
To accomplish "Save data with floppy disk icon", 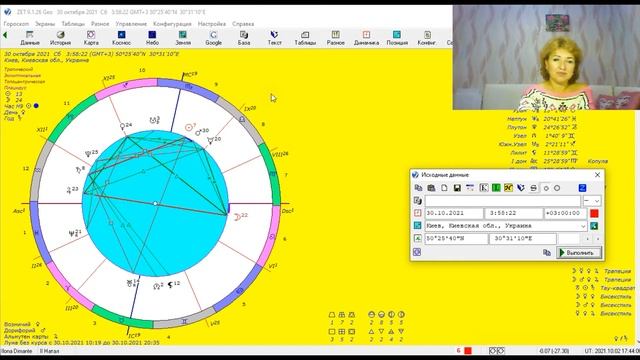I will click(457, 188).
